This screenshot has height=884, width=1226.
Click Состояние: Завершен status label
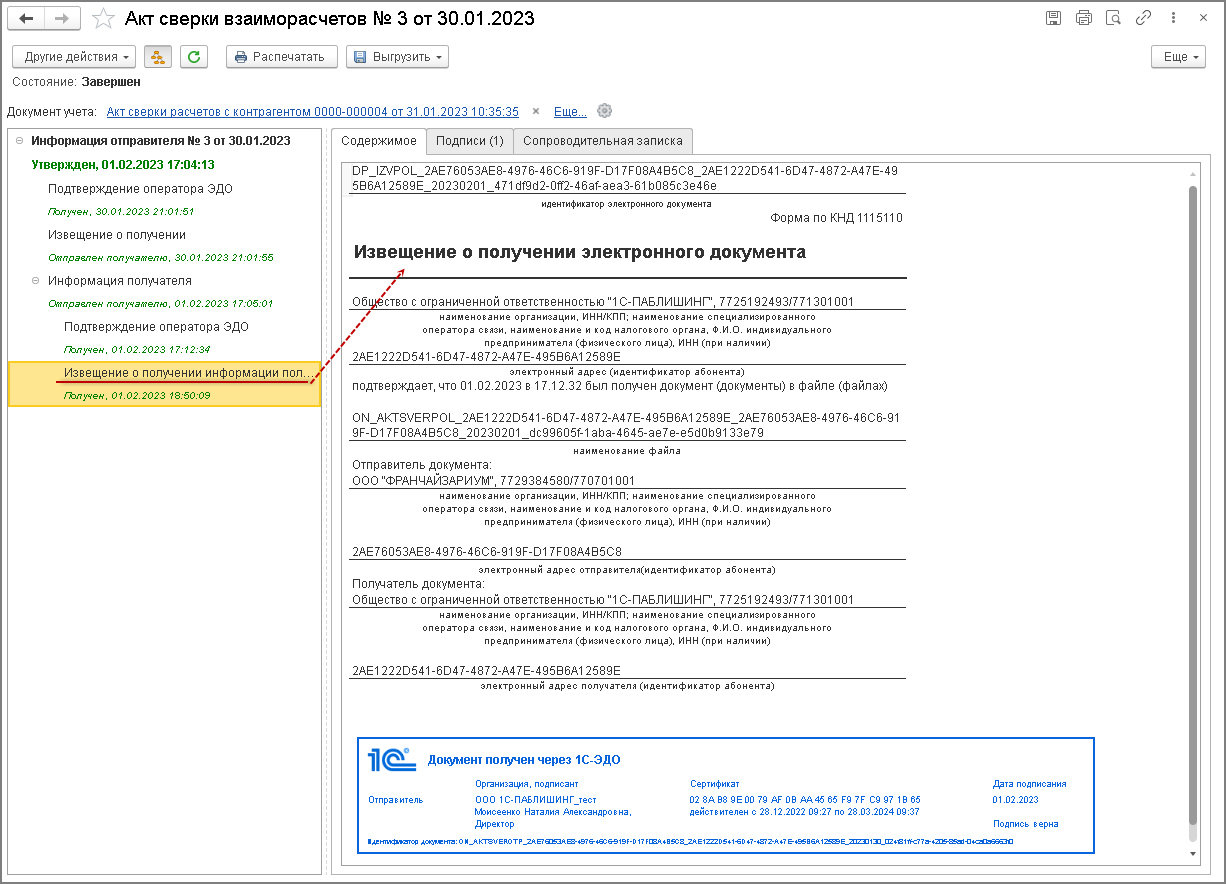click(76, 82)
